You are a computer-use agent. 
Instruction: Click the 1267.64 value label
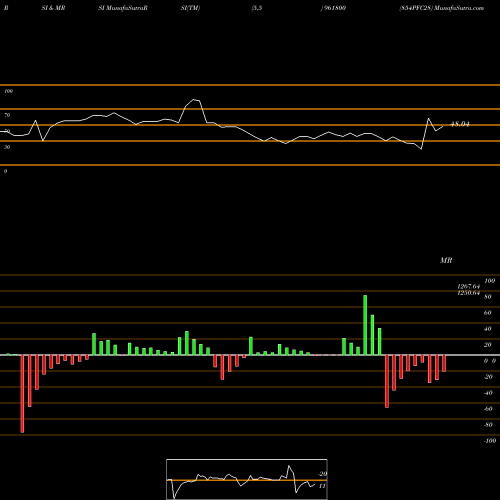click(x=469, y=287)
